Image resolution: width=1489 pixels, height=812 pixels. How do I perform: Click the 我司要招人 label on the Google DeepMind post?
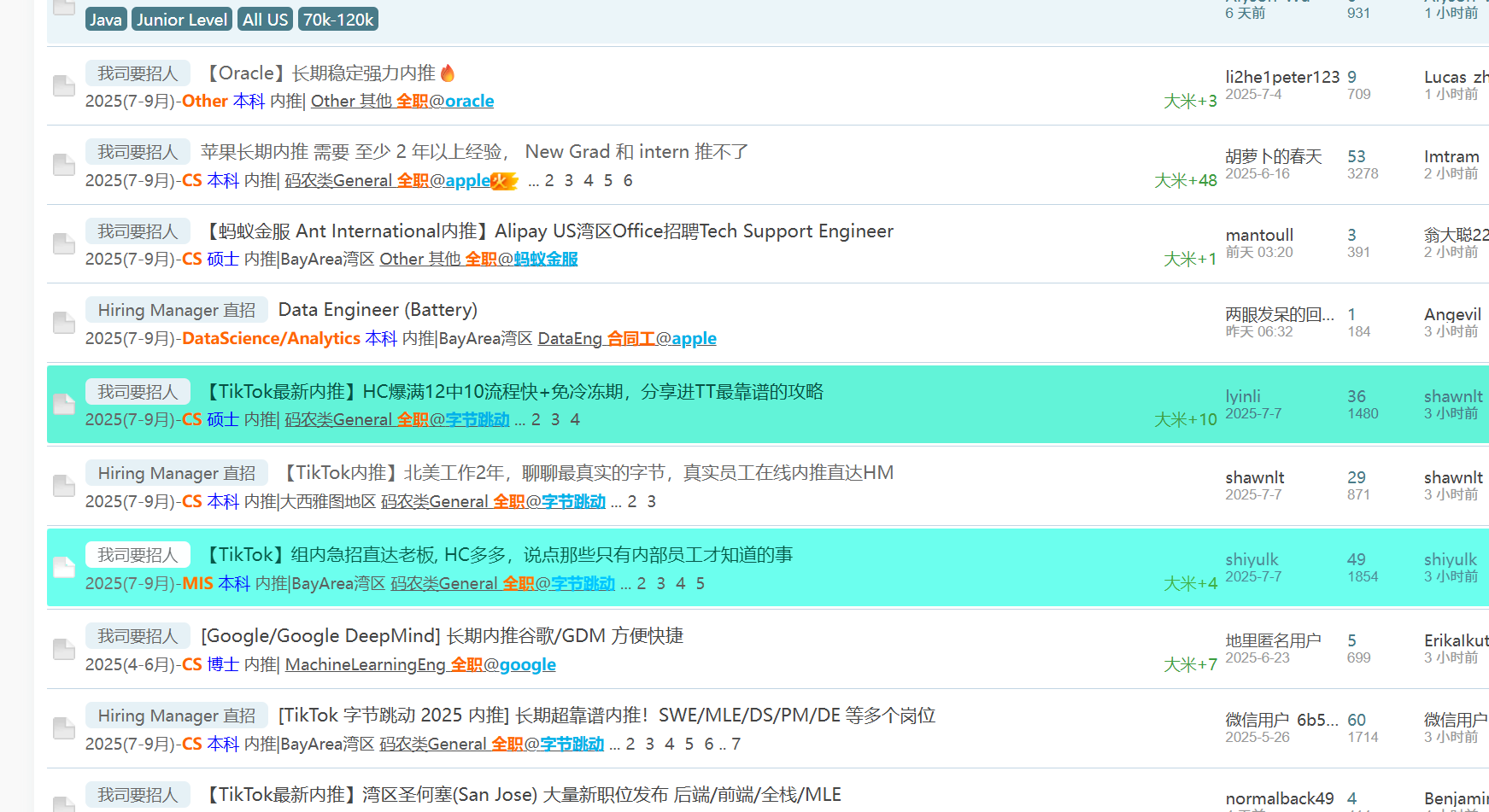[138, 636]
